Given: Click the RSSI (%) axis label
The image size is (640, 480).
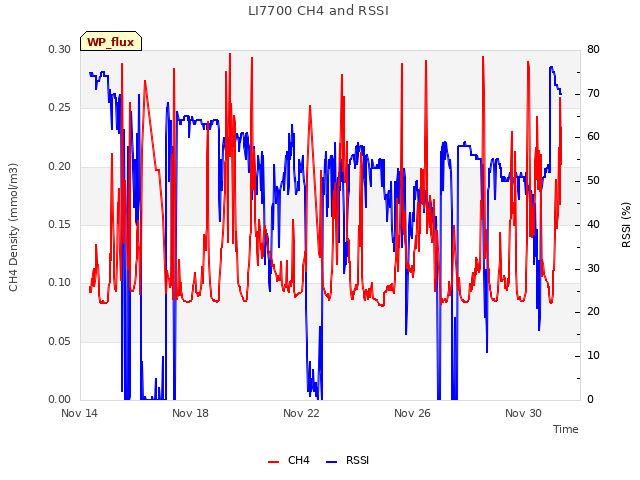Looking at the screenshot, I should pyautogui.click(x=626, y=225).
